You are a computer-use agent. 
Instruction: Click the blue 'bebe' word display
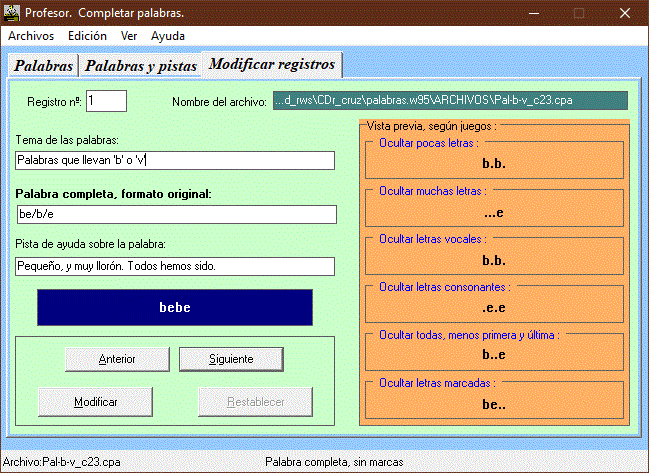pos(175,307)
